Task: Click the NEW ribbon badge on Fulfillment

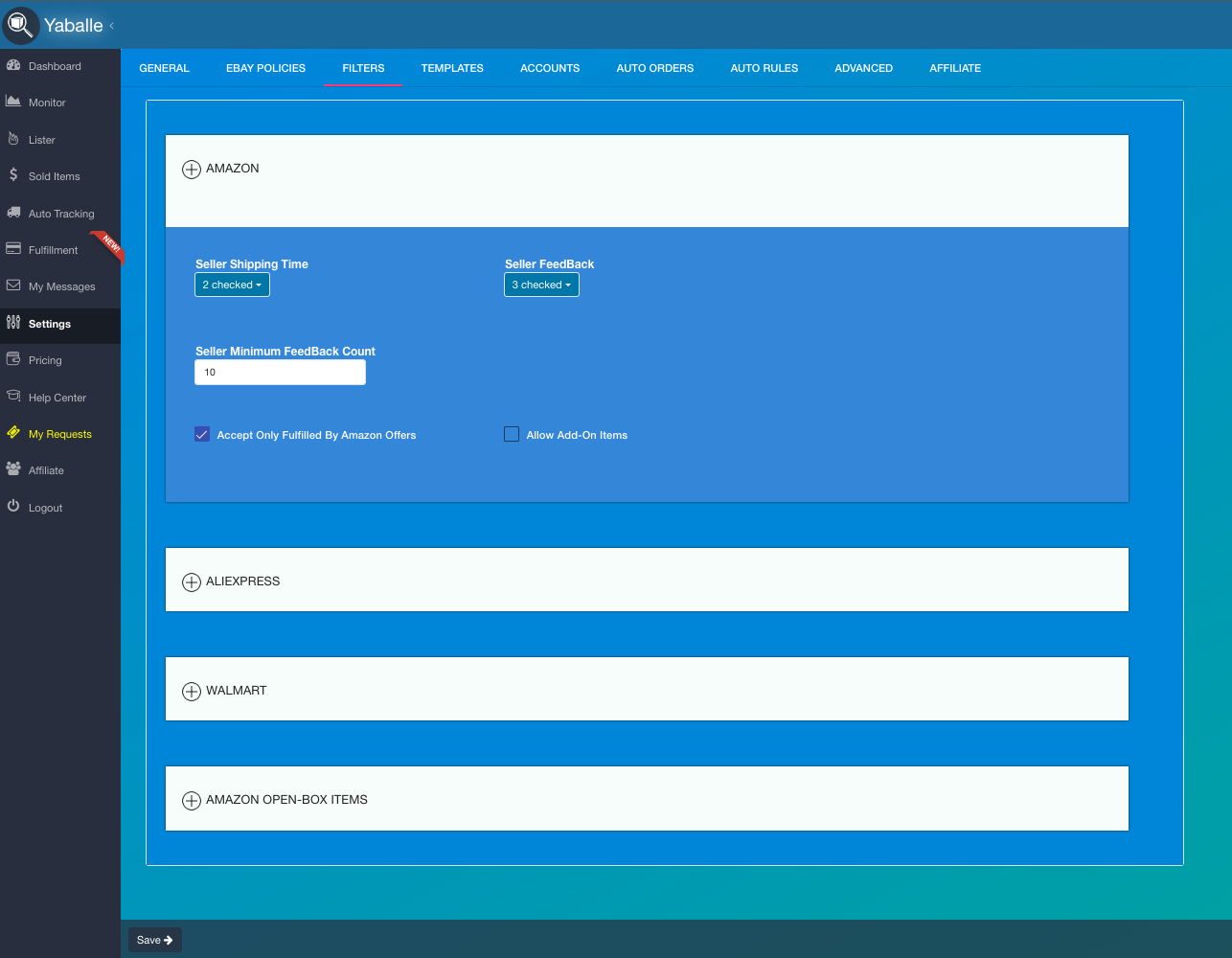Action: point(108,246)
